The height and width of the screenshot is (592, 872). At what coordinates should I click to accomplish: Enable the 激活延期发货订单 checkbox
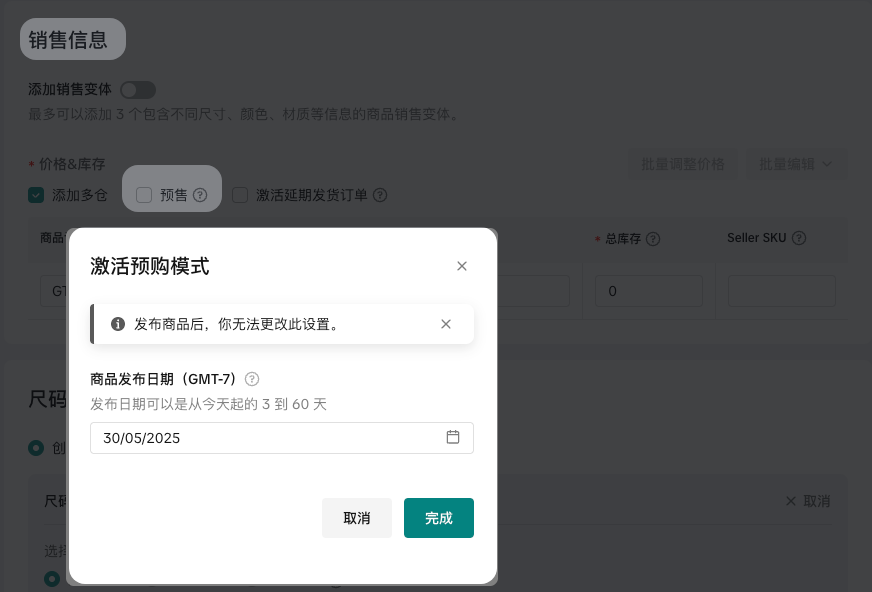[x=240, y=196]
